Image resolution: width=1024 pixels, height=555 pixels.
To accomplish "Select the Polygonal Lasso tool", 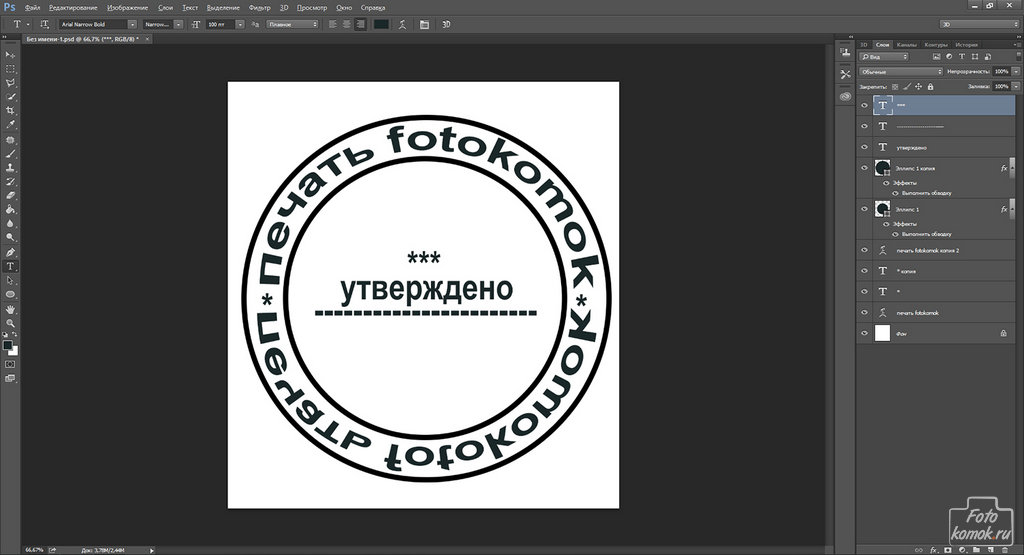I will (x=10, y=83).
